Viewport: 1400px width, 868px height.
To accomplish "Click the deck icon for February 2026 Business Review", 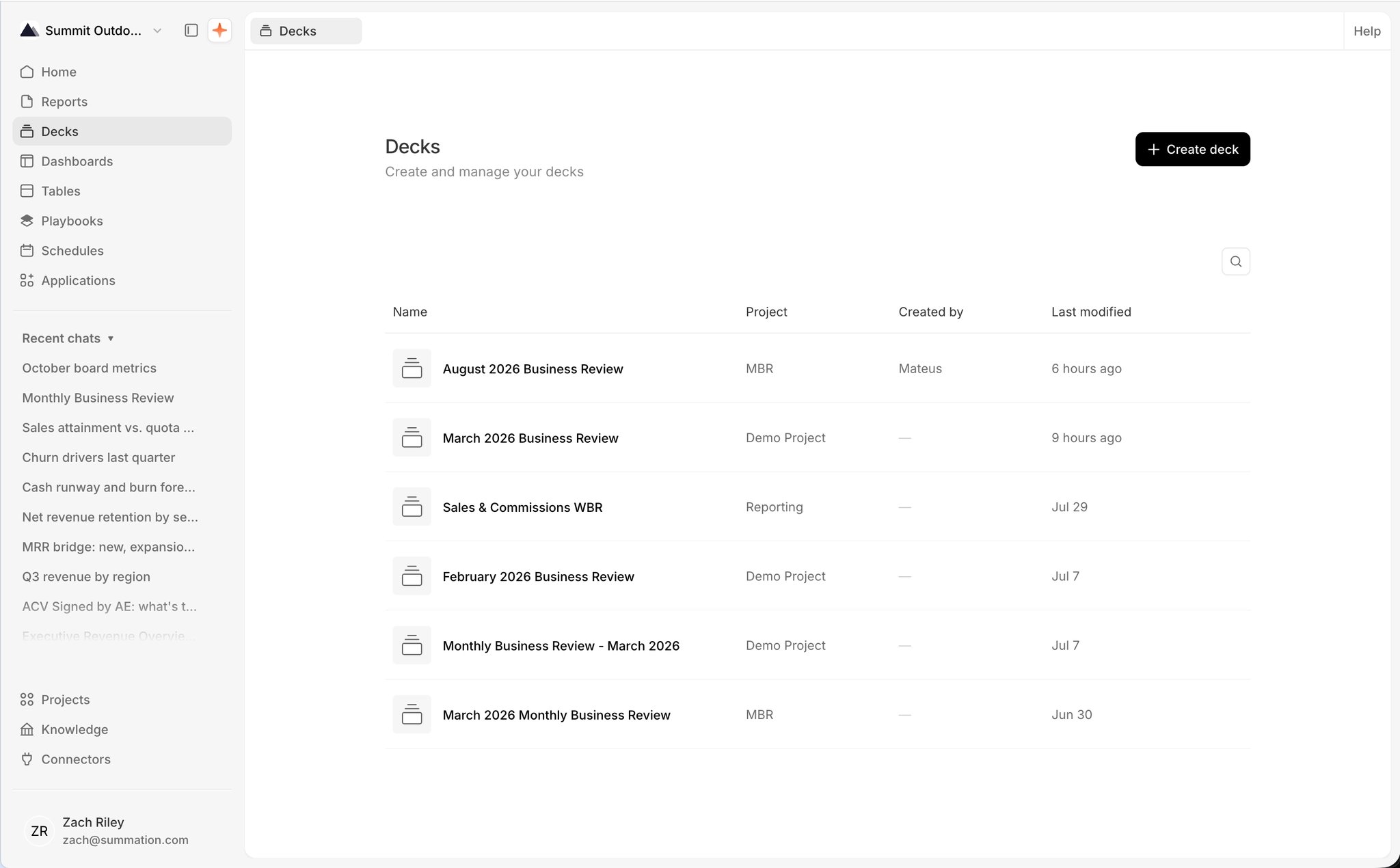I will tap(412, 576).
